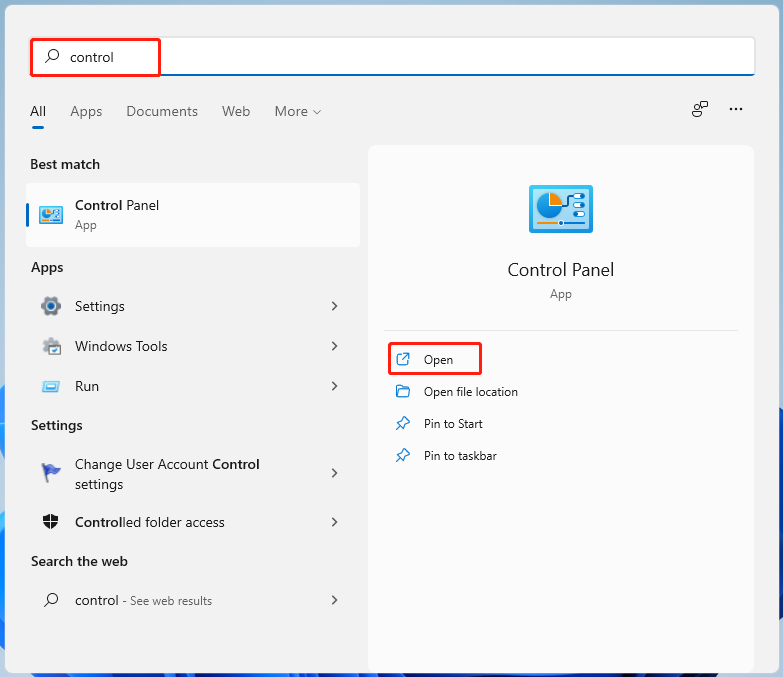Click the search feedback/accounts icon
The height and width of the screenshot is (677, 783).
click(x=700, y=109)
